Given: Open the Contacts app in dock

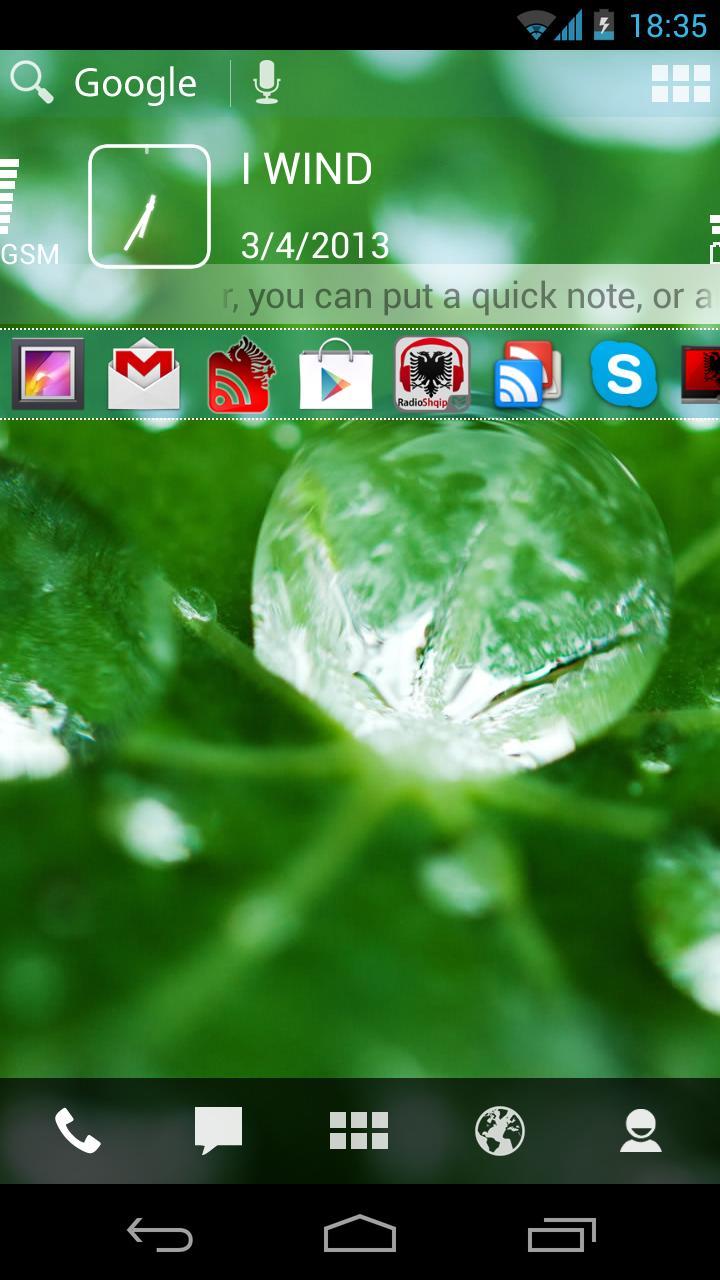Looking at the screenshot, I should coord(640,1132).
